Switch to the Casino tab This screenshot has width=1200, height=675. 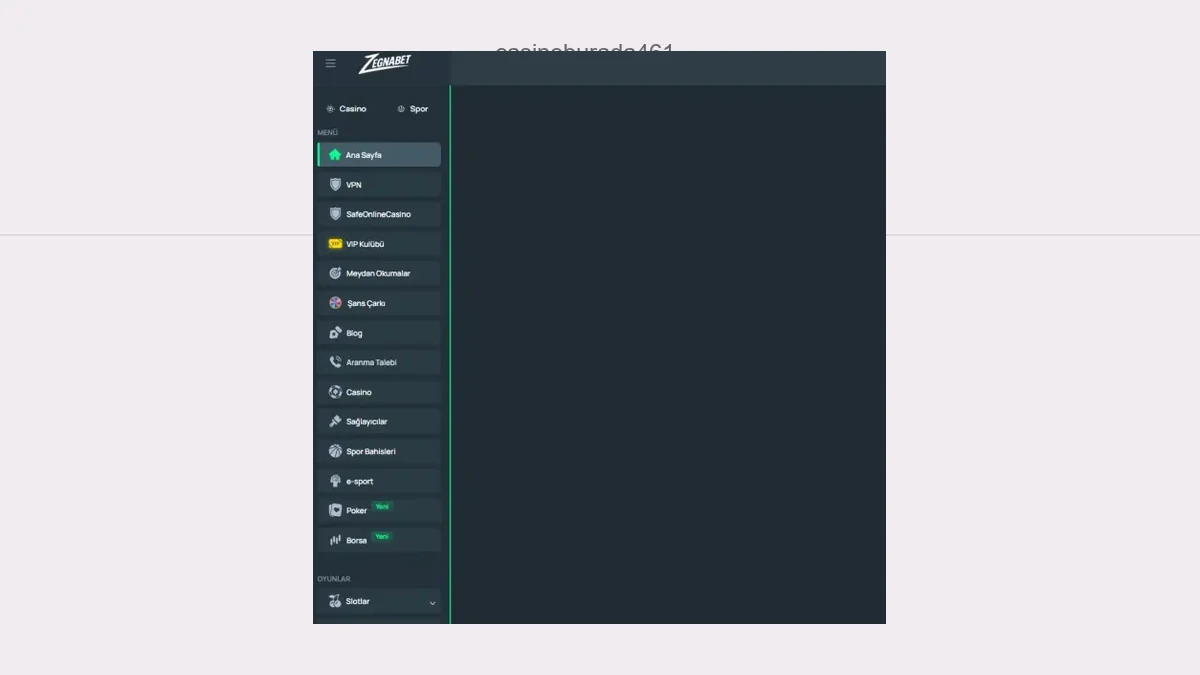pyautogui.click(x=346, y=109)
